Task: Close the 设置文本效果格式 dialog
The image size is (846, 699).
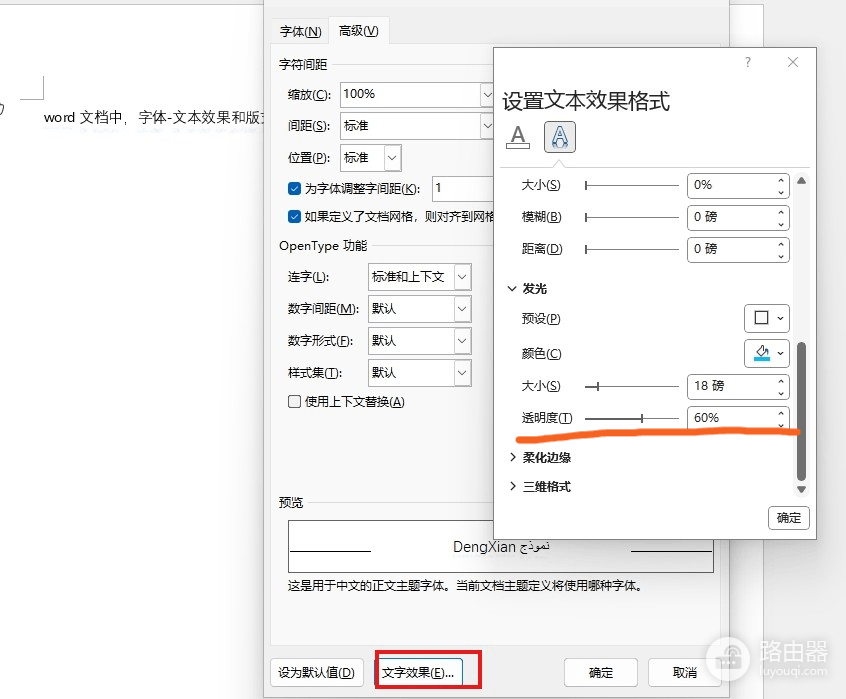Action: [x=793, y=62]
